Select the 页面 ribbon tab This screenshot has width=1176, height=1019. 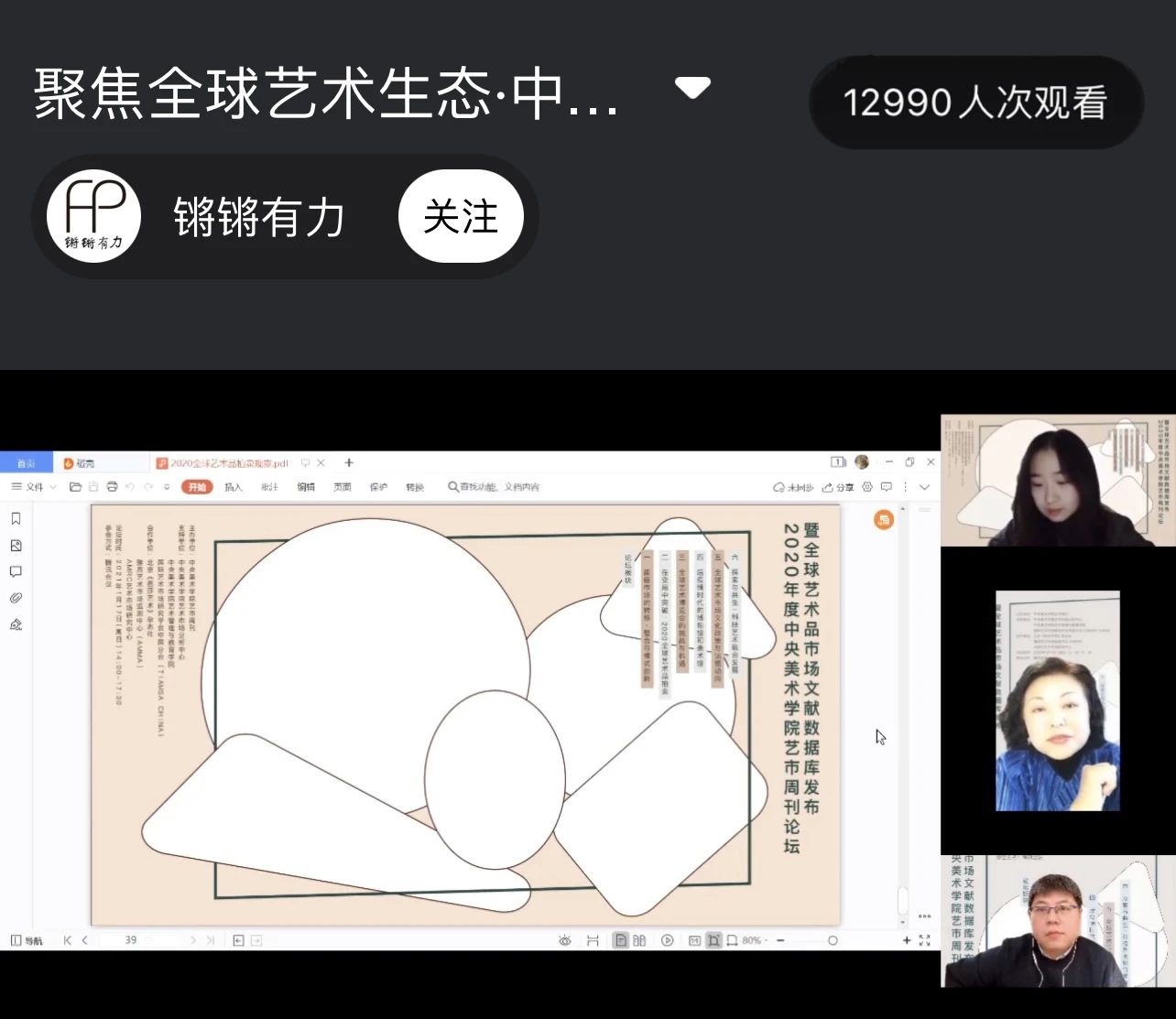tap(343, 487)
